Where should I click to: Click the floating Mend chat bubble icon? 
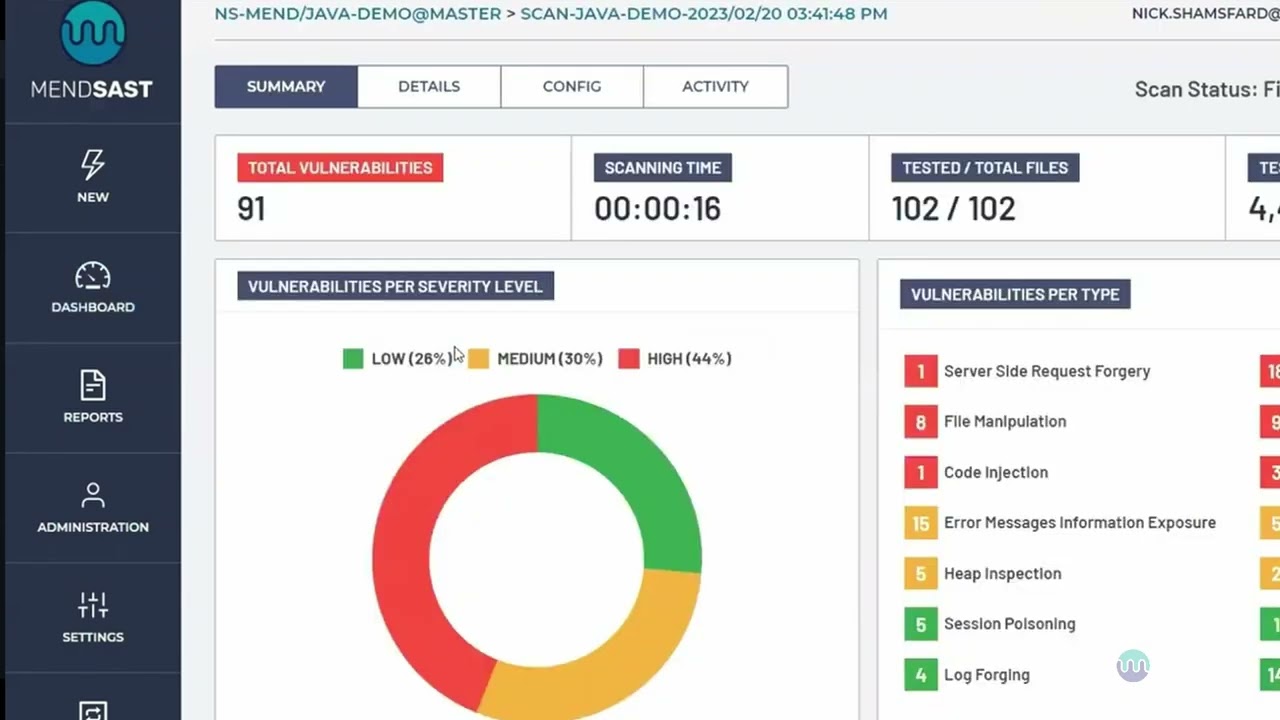[x=1133, y=666]
